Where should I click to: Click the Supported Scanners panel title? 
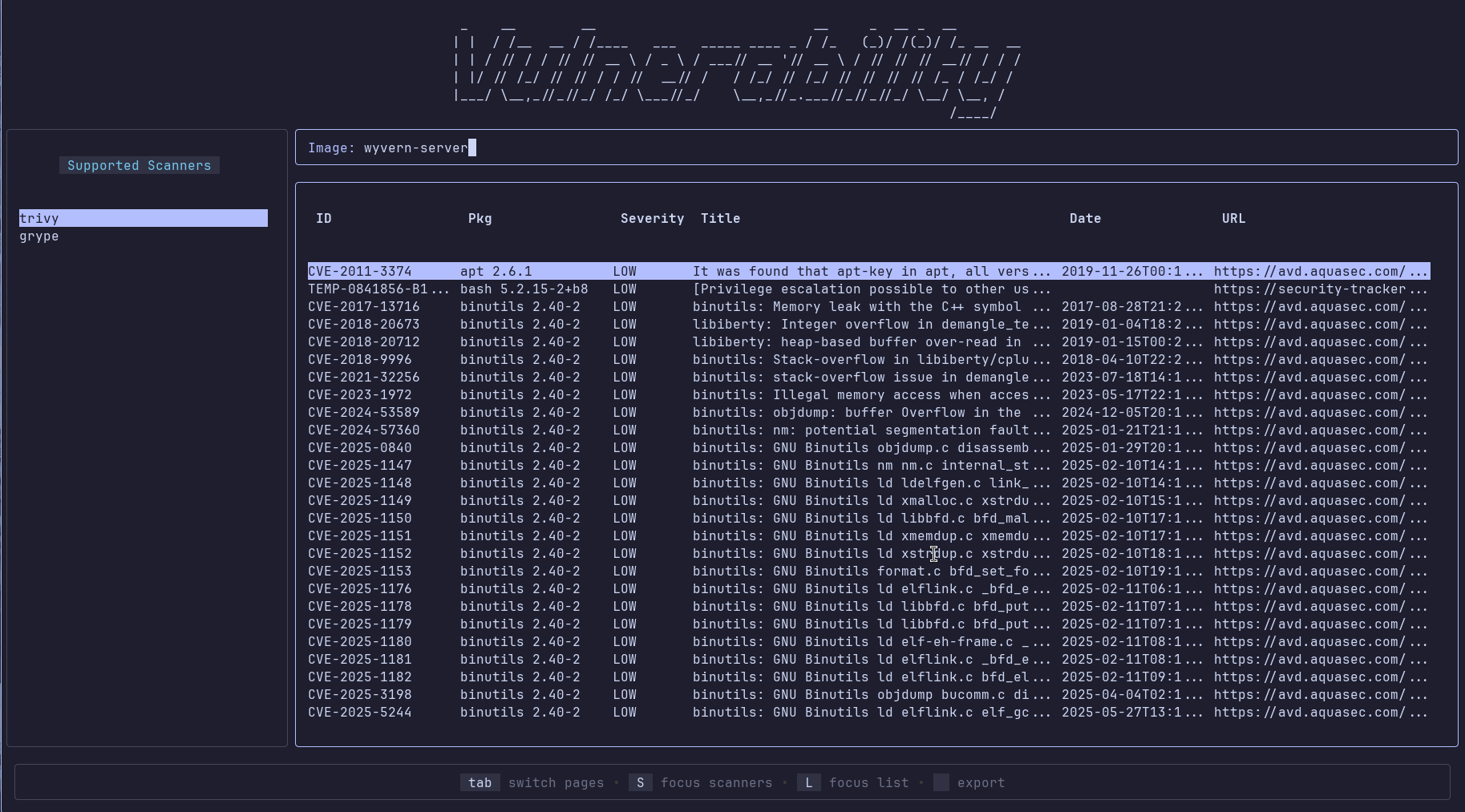coord(139,165)
